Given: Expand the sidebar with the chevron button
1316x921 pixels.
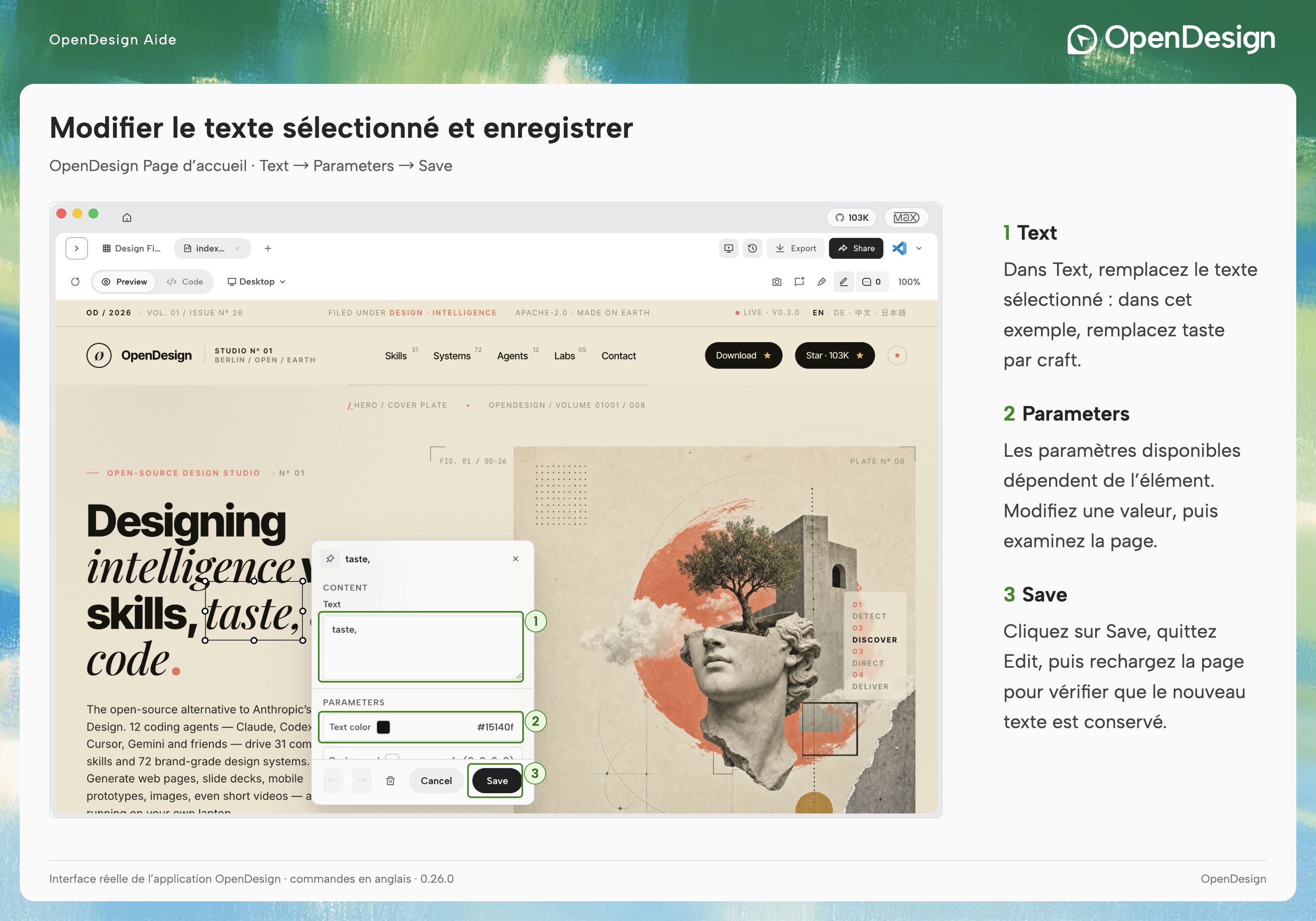Looking at the screenshot, I should (76, 248).
